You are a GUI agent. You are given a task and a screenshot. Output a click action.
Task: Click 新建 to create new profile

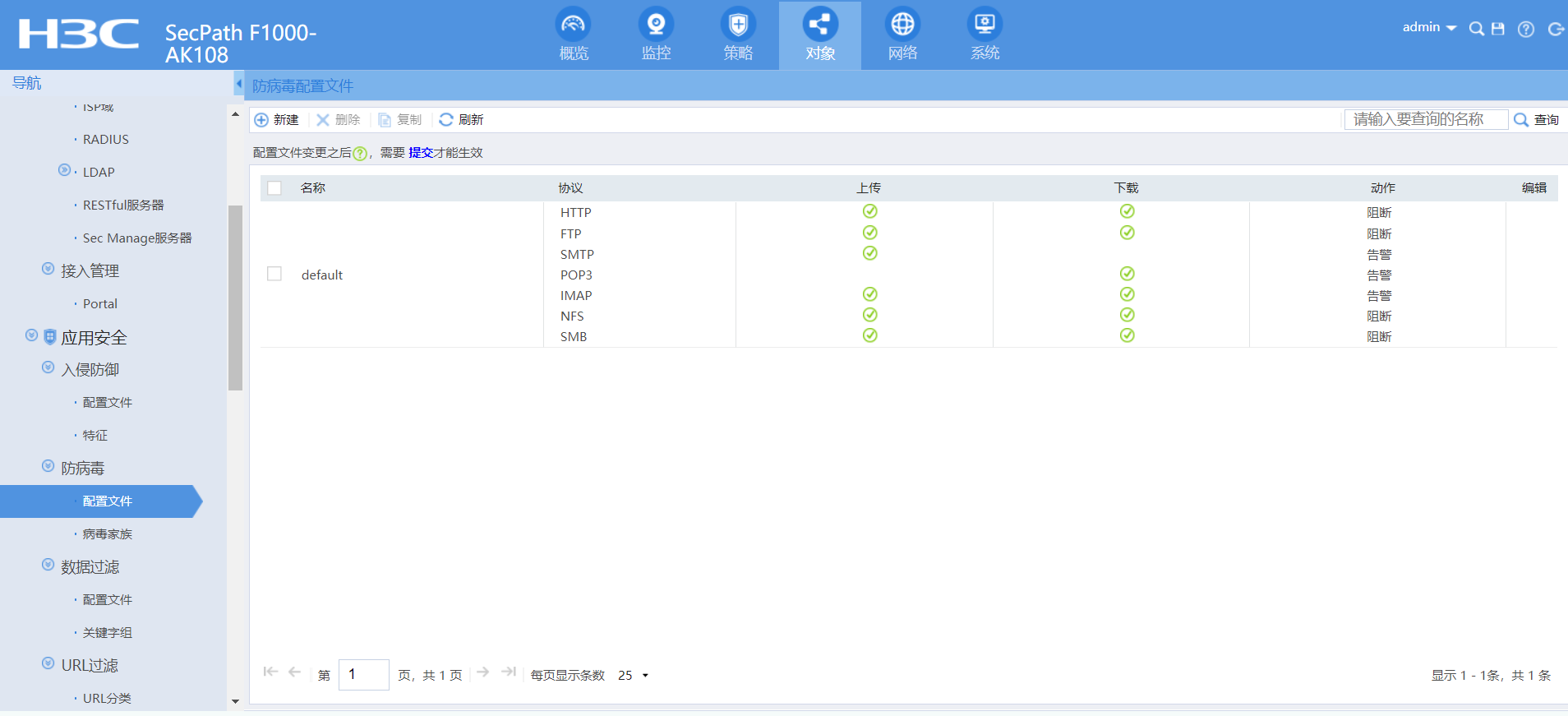coord(277,120)
